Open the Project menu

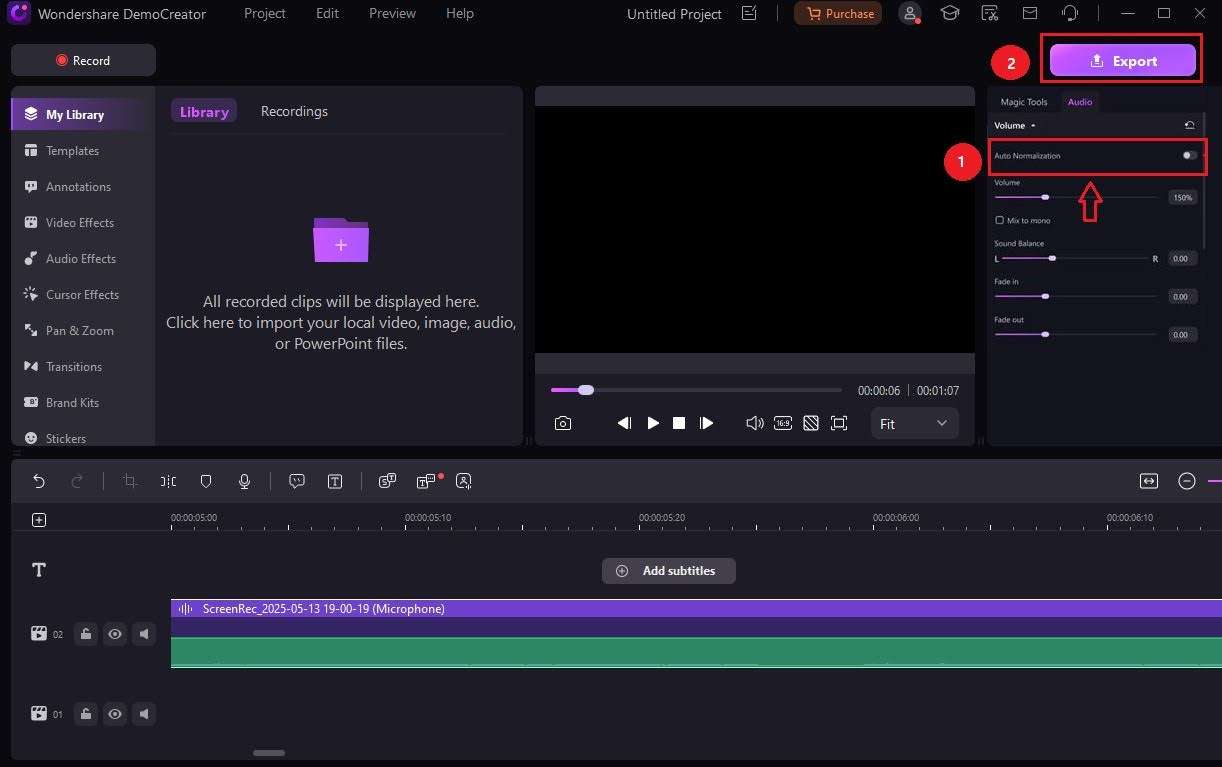click(265, 13)
